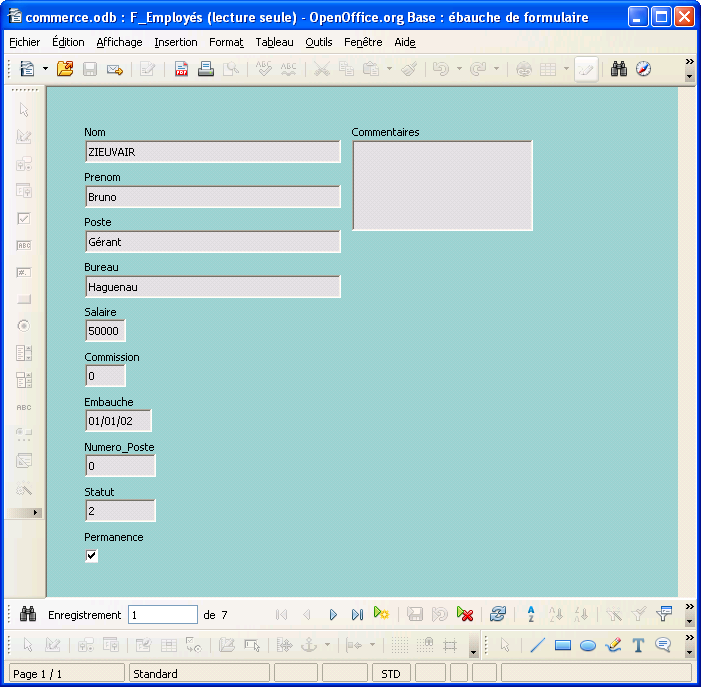Click the Open document folder icon
The width and height of the screenshot is (701, 687).
pyautogui.click(x=65, y=69)
